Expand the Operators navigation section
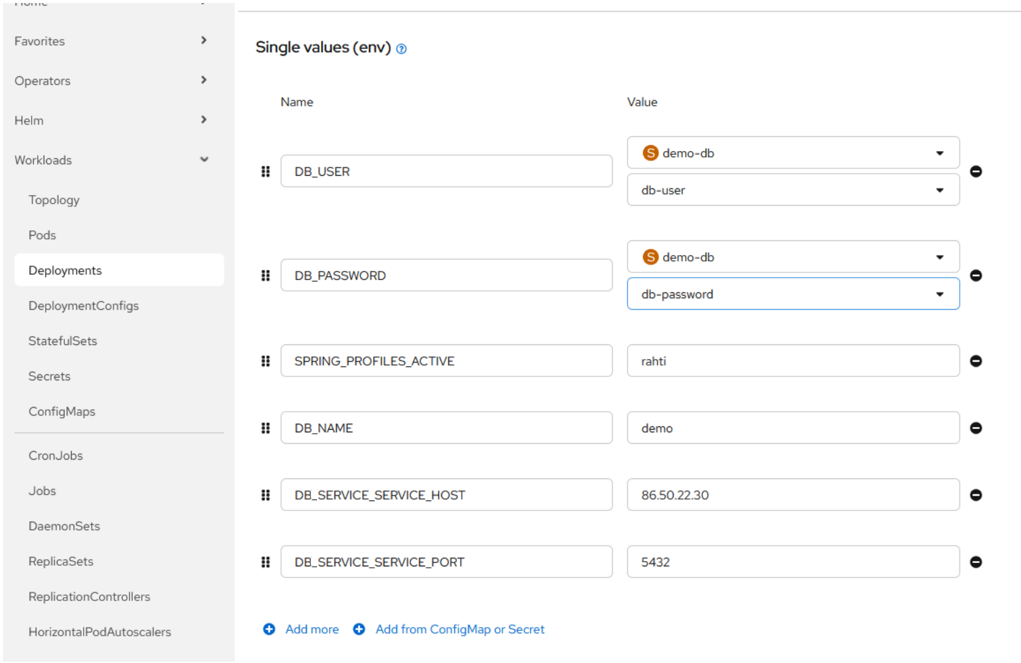Image resolution: width=1021 pixels, height=663 pixels. (110, 81)
